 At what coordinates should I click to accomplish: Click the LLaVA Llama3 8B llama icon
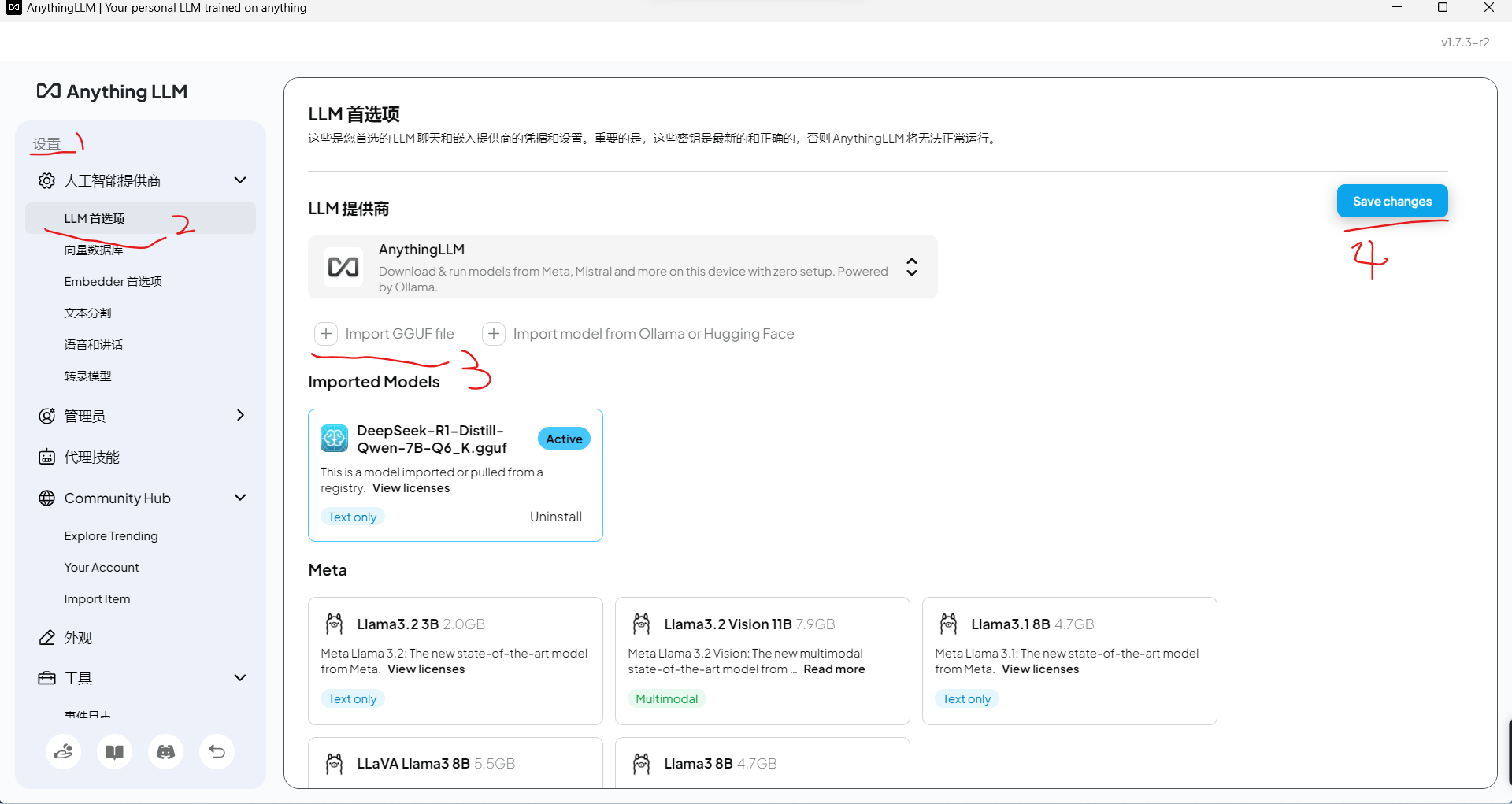[334, 764]
